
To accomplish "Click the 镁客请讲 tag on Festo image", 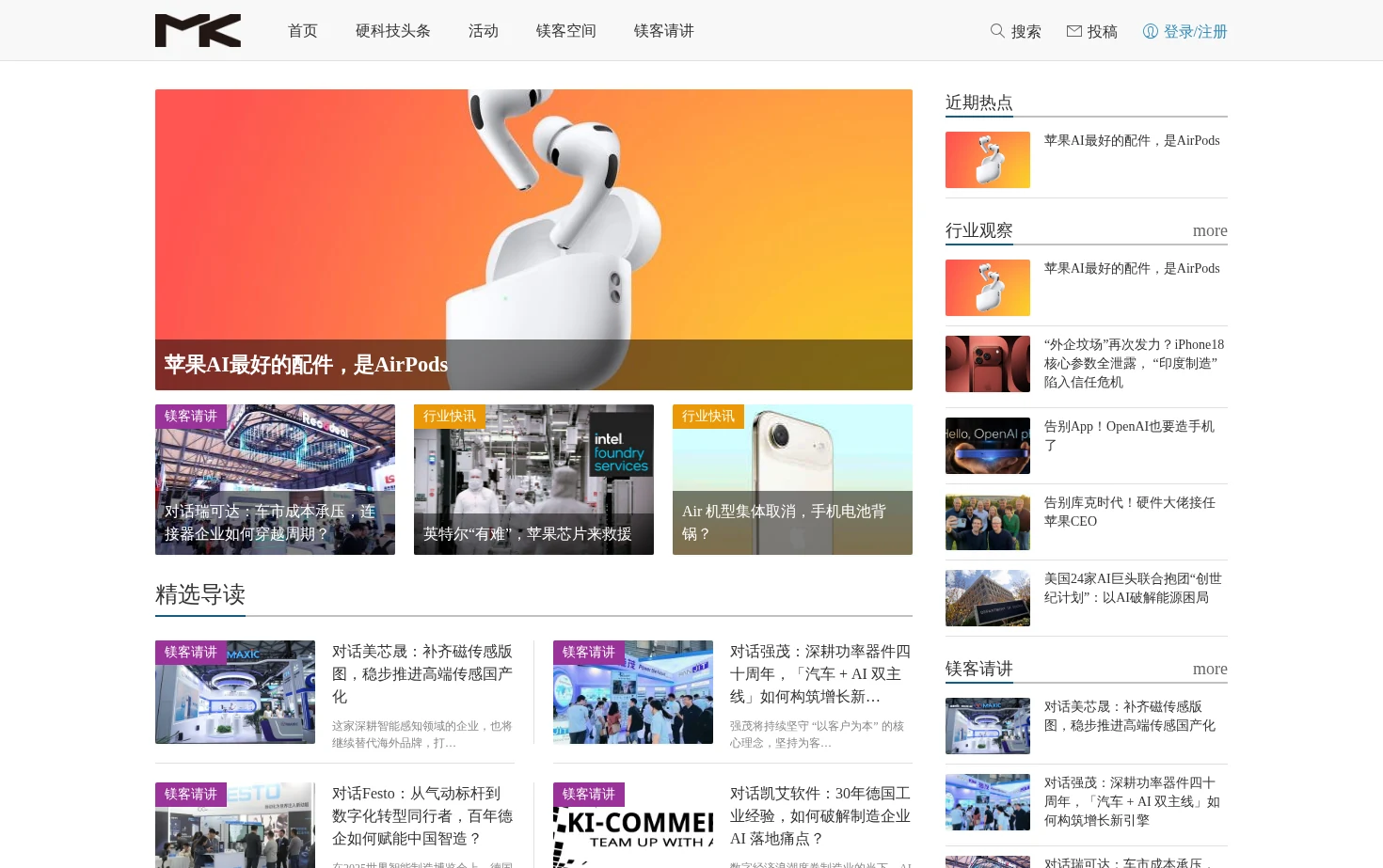I will coord(191,795).
